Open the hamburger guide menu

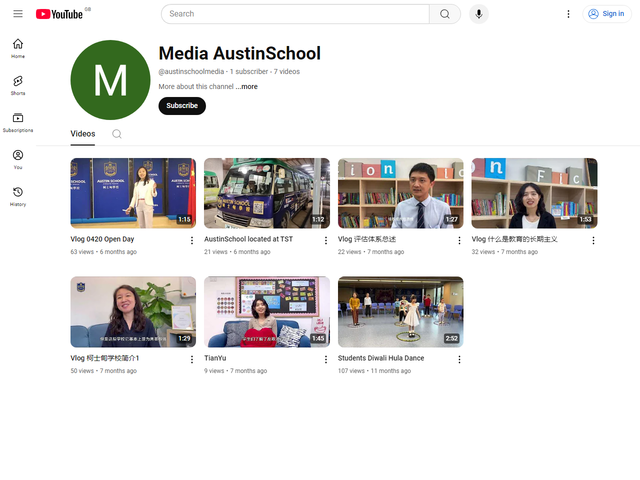pyautogui.click(x=18, y=14)
